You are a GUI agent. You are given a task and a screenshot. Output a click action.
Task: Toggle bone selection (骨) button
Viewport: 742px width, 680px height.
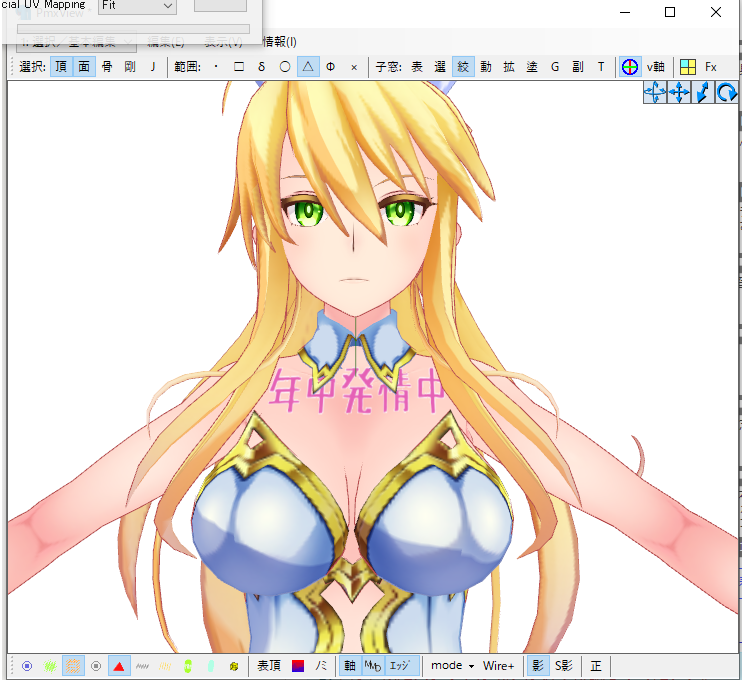coord(107,67)
